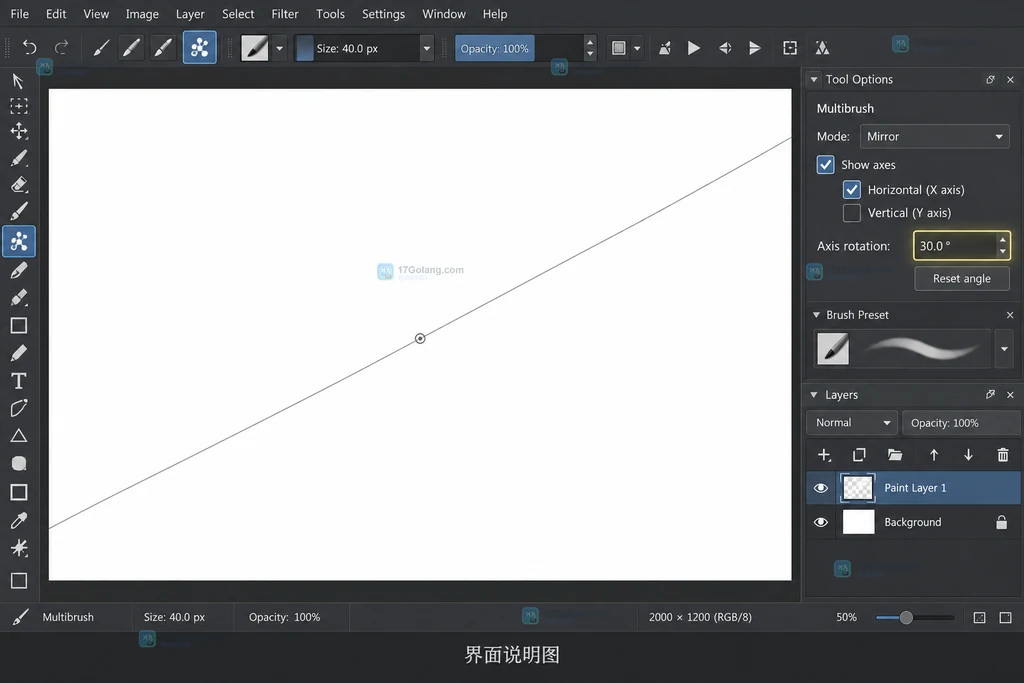Screen dimensions: 1024x683
Task: Move layer up with up arrow
Action: point(934,454)
